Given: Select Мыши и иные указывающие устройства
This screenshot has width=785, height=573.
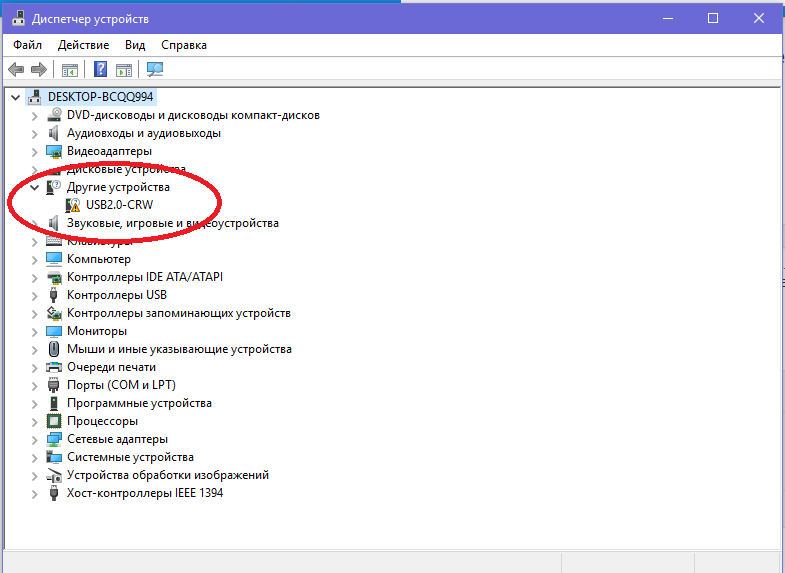Looking at the screenshot, I should tap(179, 349).
